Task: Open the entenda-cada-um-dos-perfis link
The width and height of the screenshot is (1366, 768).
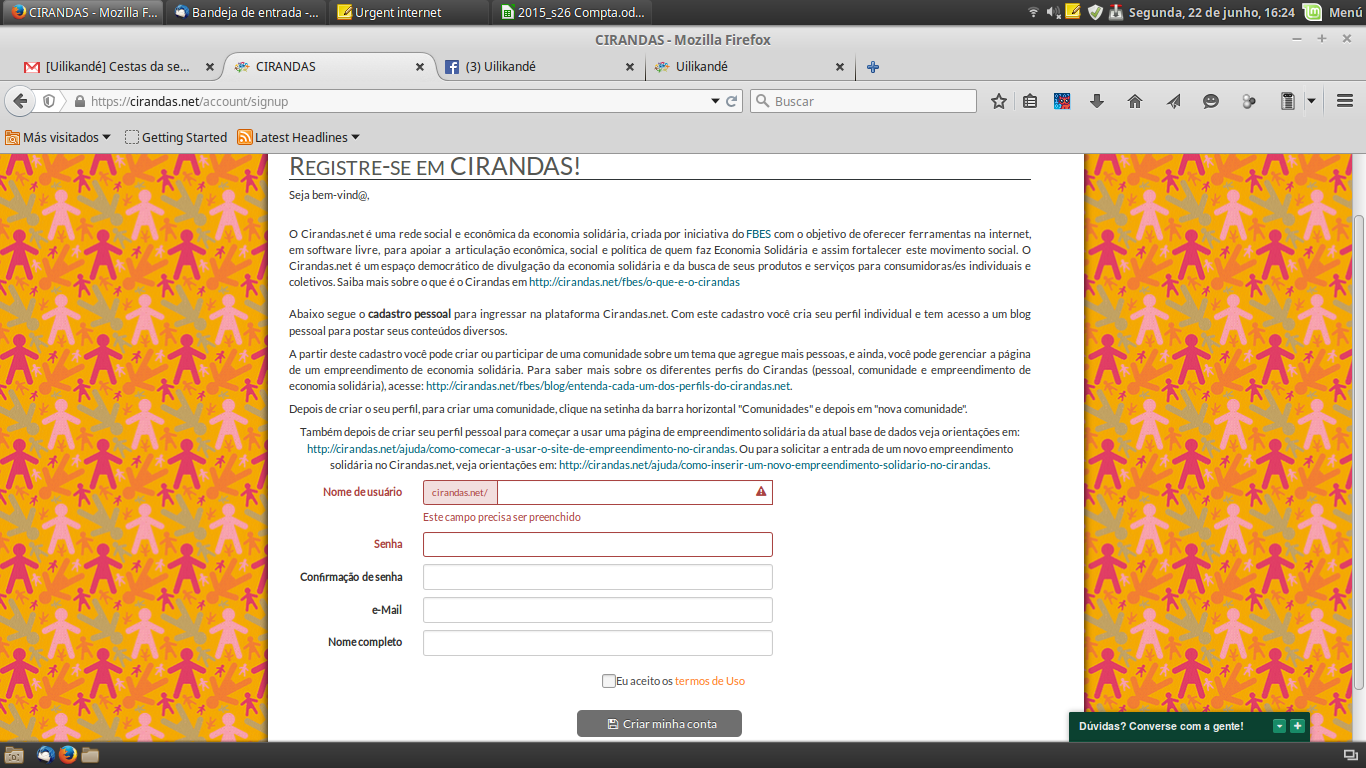Action: pos(609,385)
